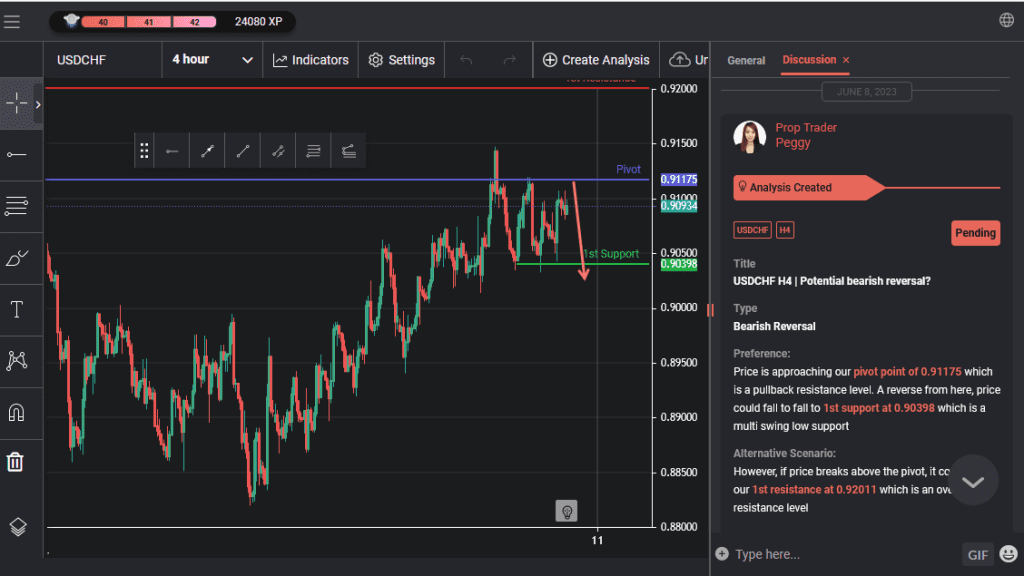Open the language globe icon
1024x576 pixels.
(1006, 20)
